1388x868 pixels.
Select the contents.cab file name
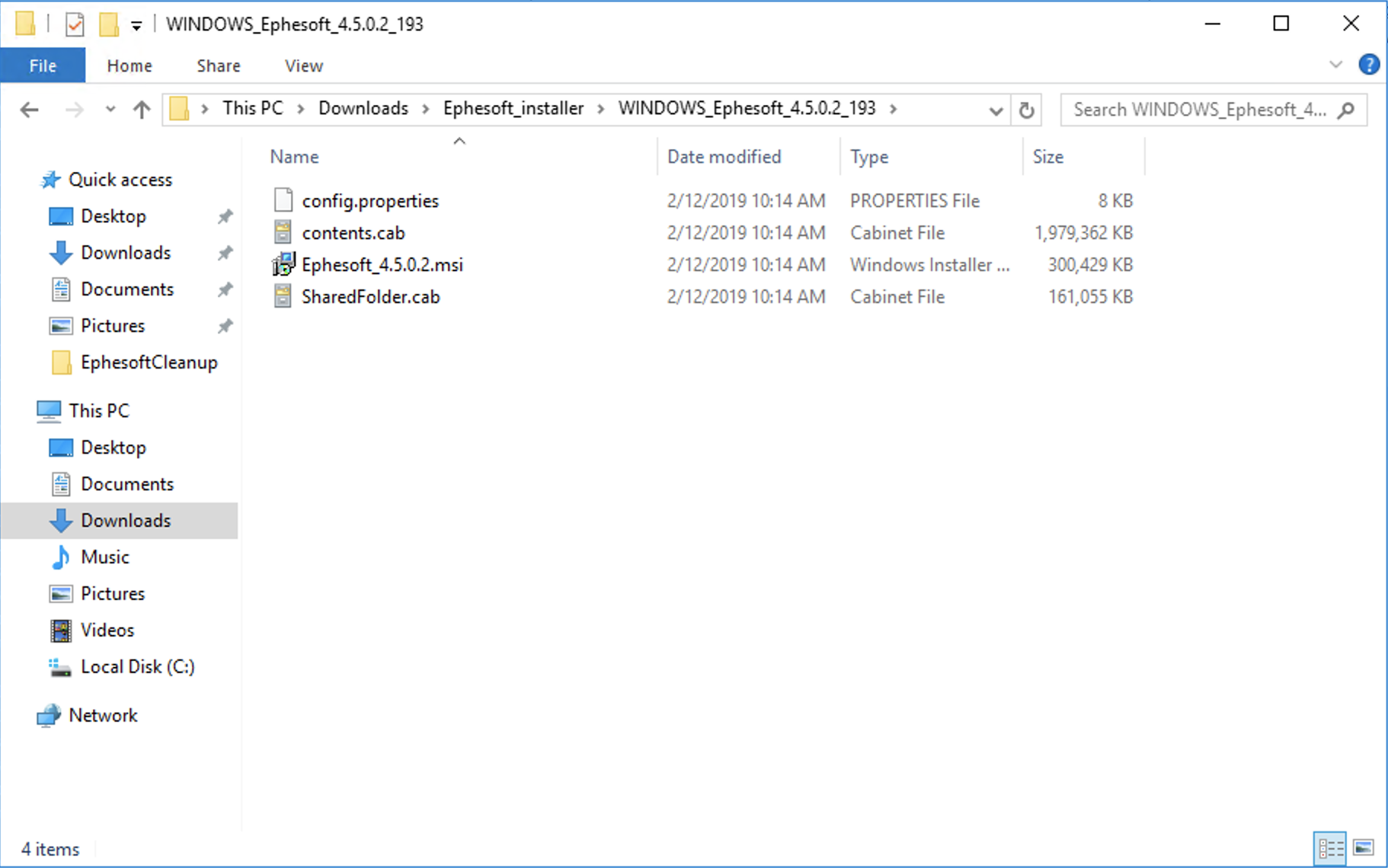coord(353,232)
